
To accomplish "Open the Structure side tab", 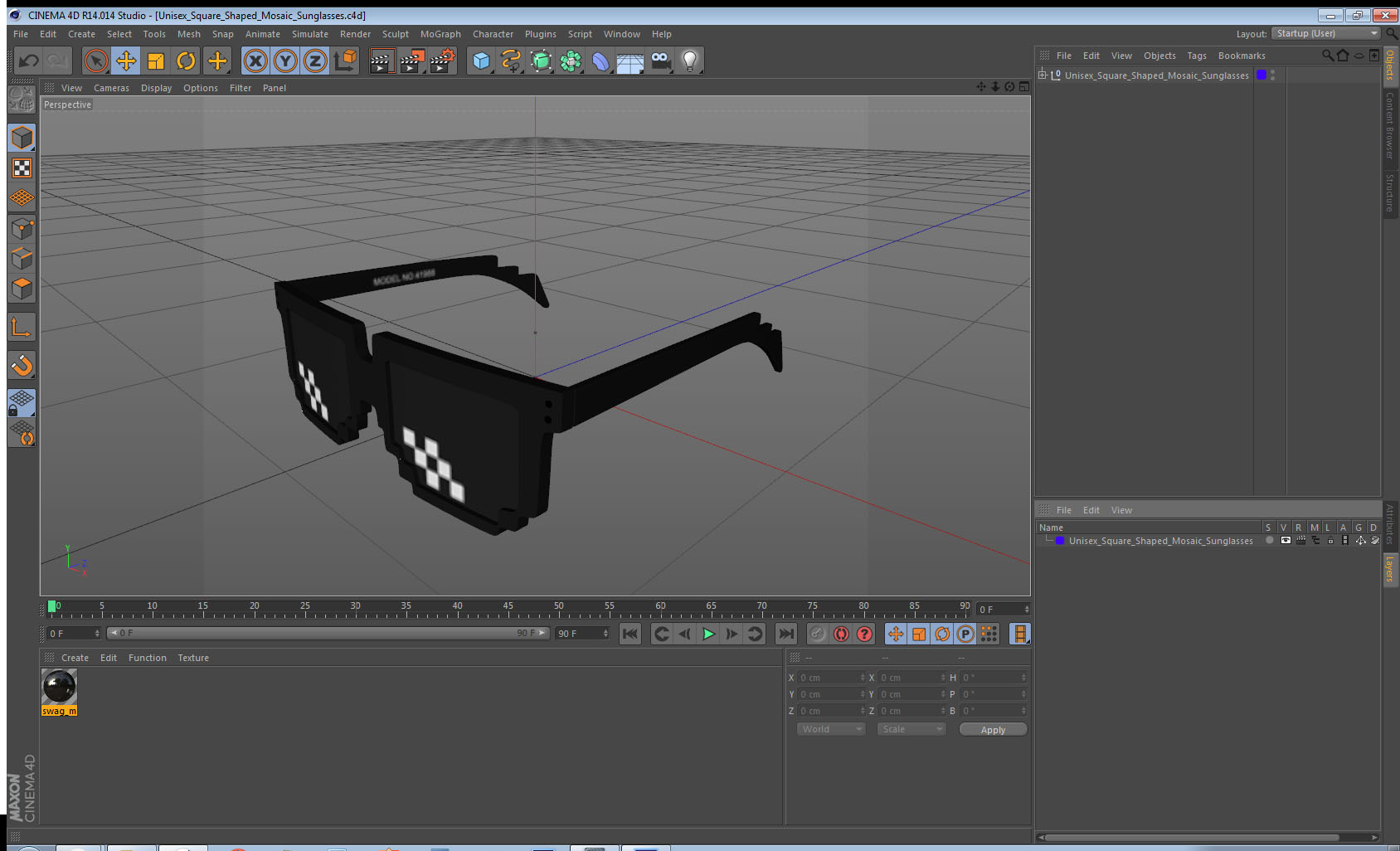I will [x=1390, y=192].
